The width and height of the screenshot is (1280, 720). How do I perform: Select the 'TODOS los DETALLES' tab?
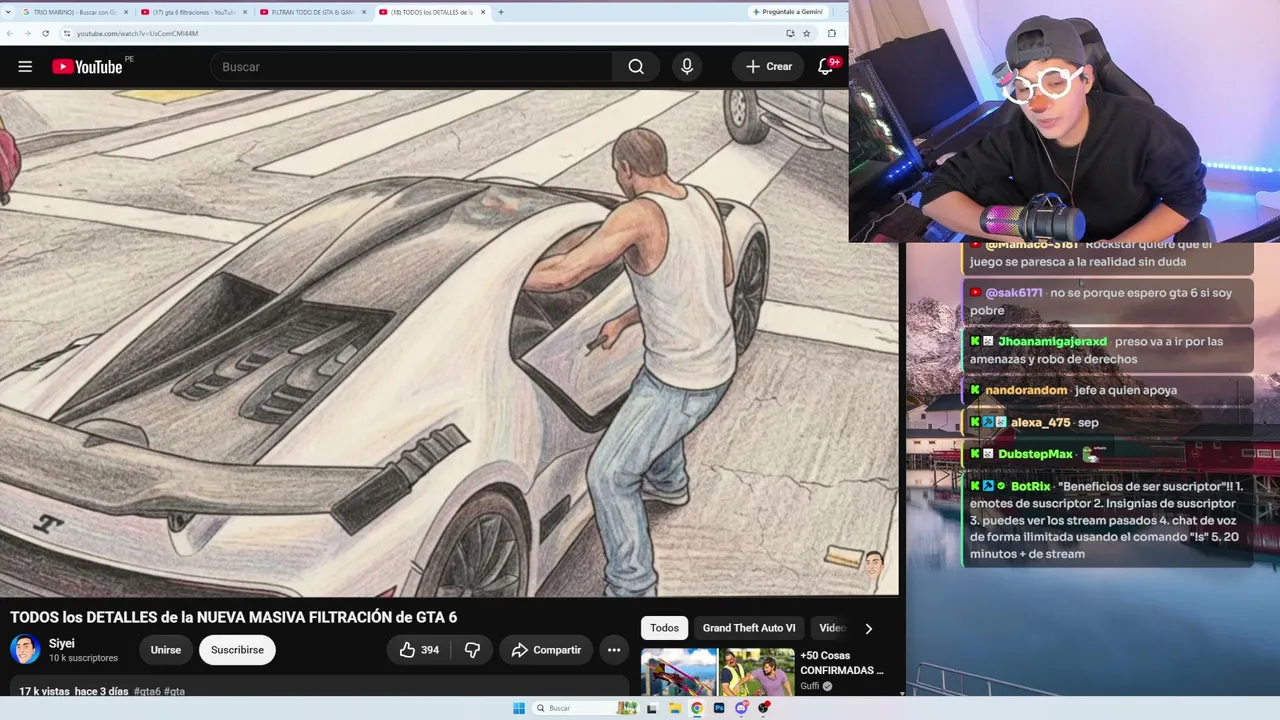point(431,12)
